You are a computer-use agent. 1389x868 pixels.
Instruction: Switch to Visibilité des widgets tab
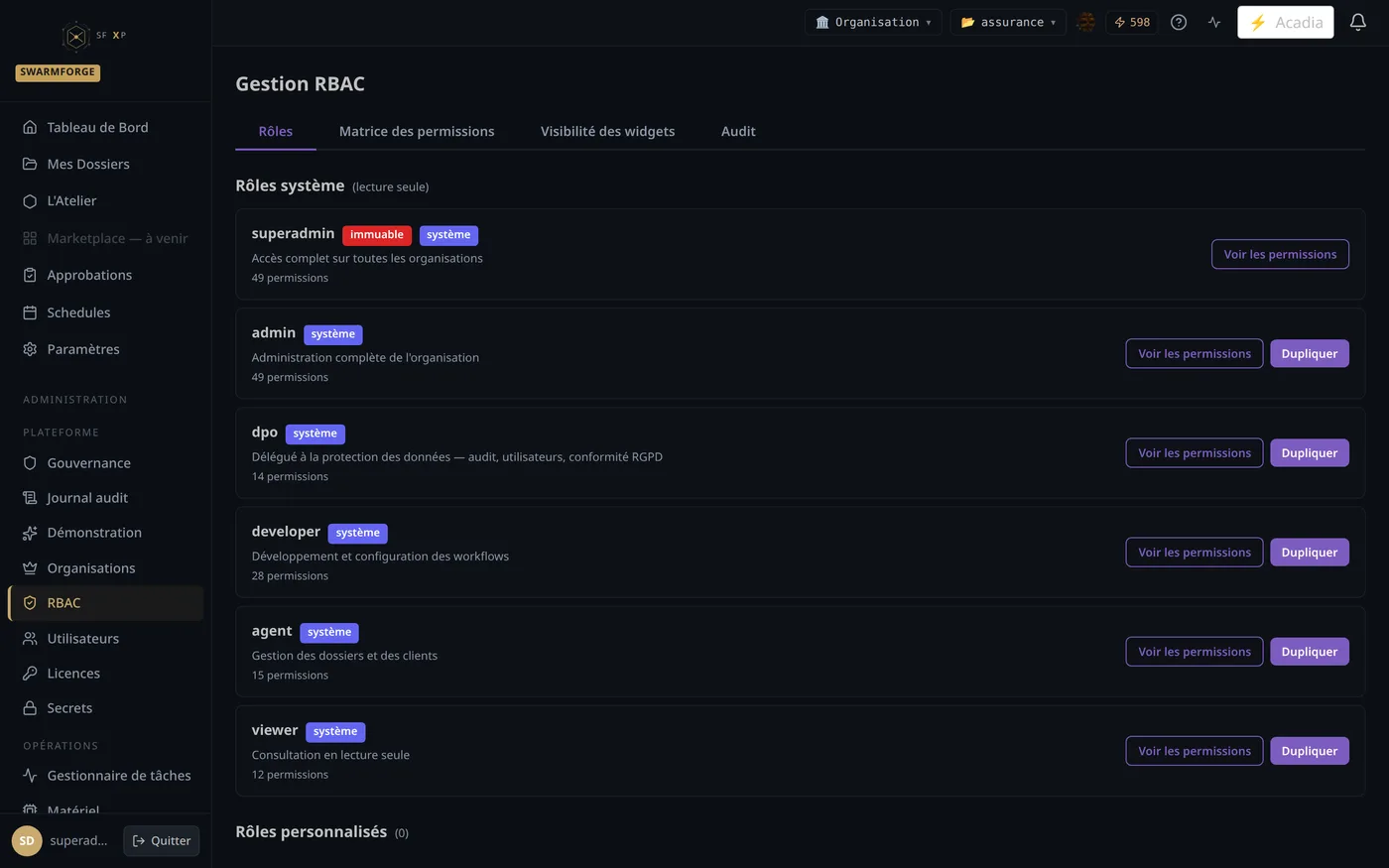tap(607, 131)
